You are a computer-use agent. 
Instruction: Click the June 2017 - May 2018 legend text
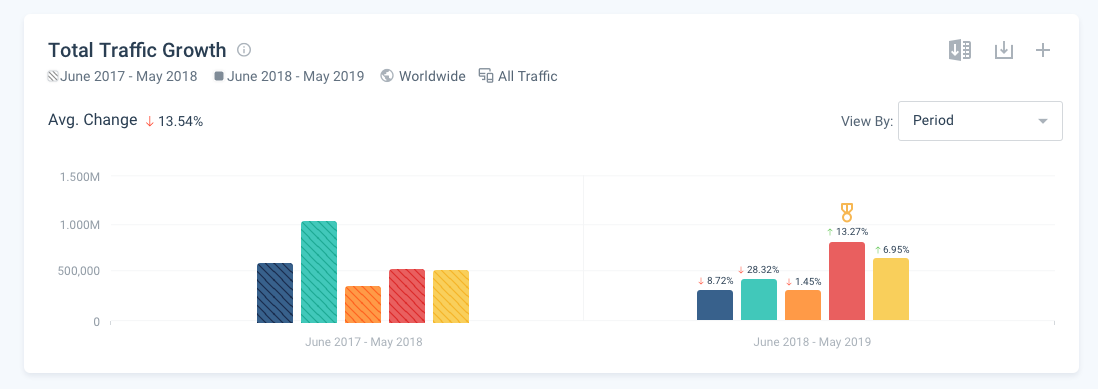(129, 76)
